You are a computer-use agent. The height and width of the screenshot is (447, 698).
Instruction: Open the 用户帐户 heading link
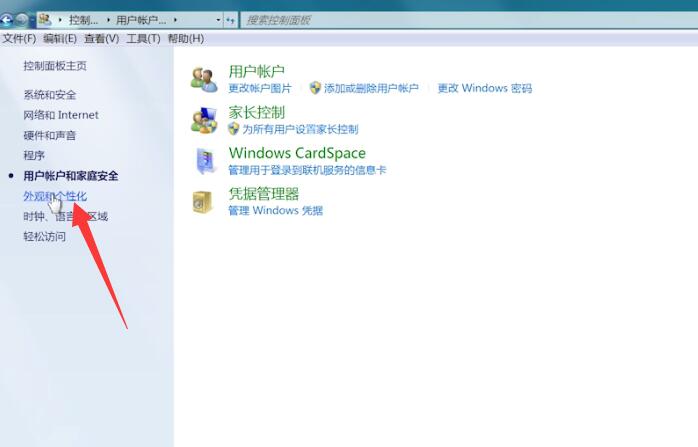click(x=256, y=71)
